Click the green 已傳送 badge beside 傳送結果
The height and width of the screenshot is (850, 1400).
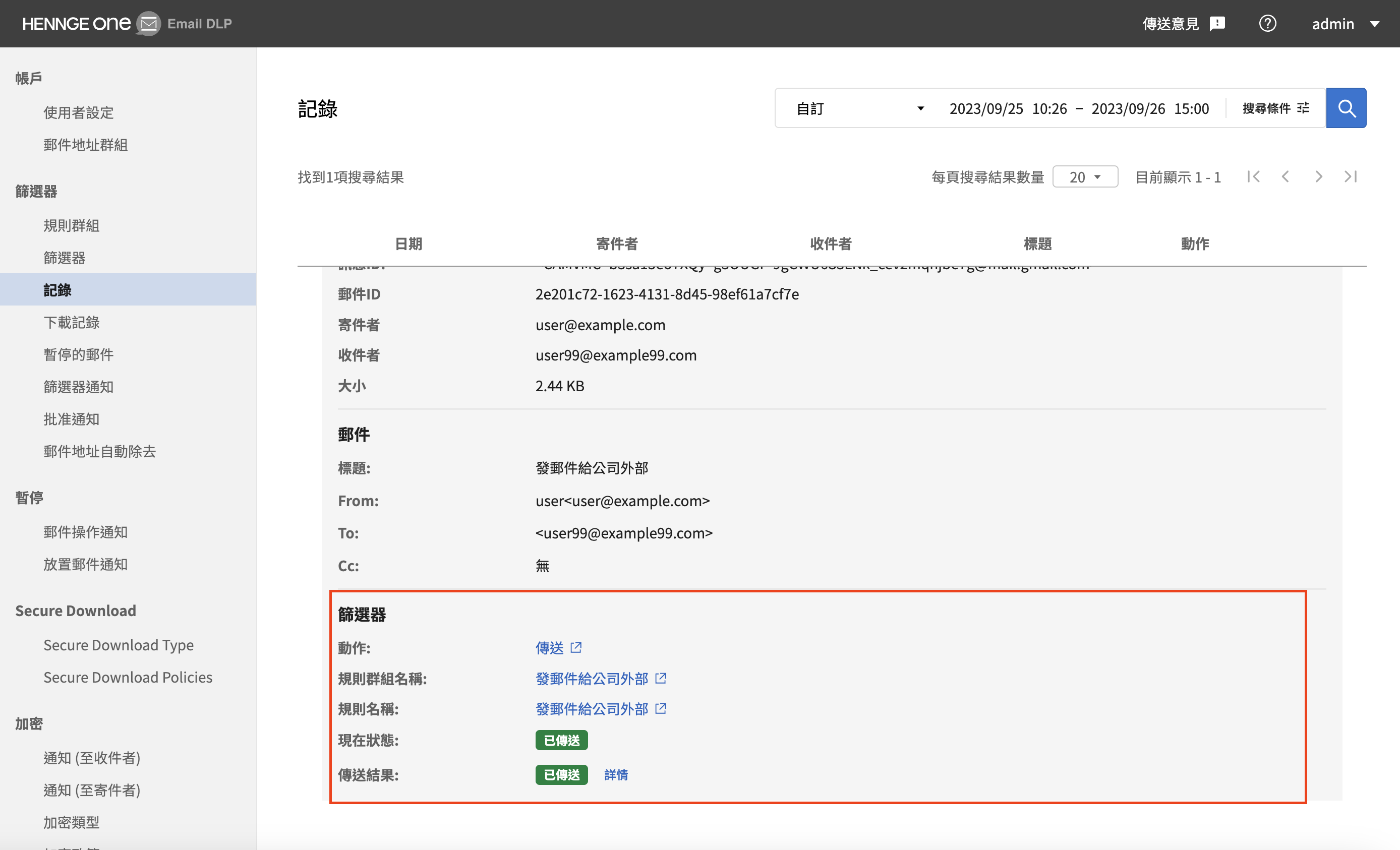[561, 774]
